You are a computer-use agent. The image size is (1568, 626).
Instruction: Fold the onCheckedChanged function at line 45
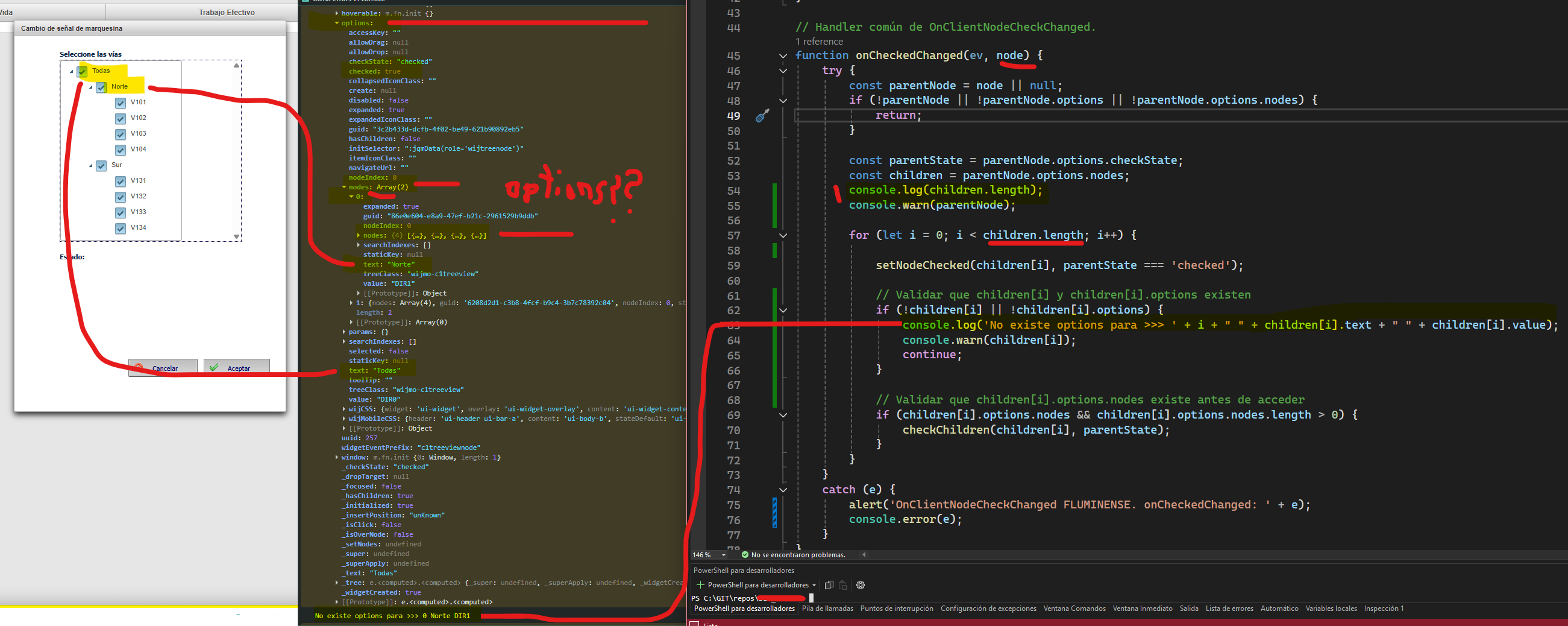point(783,56)
